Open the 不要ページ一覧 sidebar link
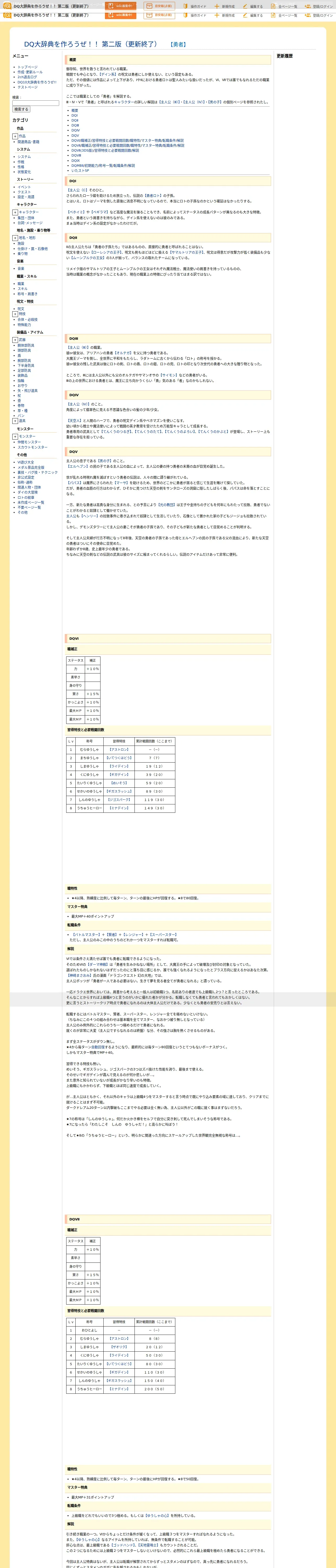 click(29, 508)
